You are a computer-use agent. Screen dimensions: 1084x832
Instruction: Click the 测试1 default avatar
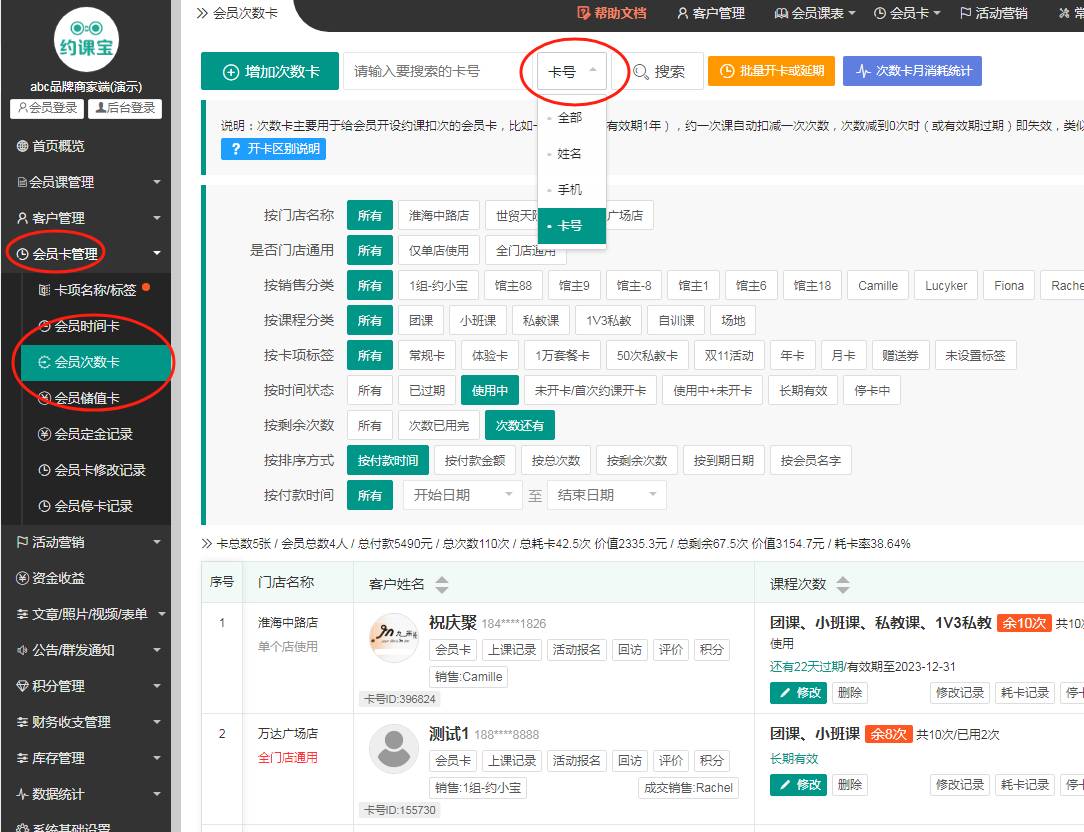(x=393, y=748)
